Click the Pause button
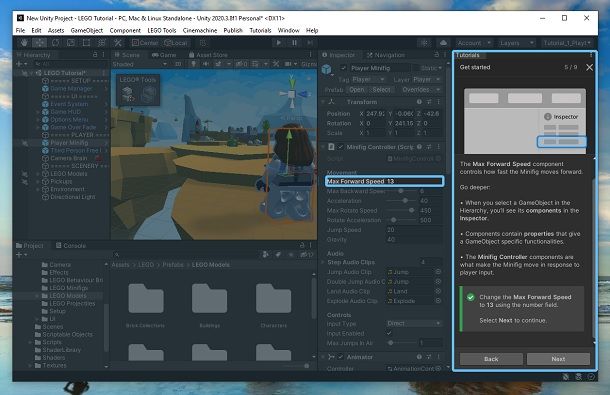610x395 pixels. click(294, 43)
